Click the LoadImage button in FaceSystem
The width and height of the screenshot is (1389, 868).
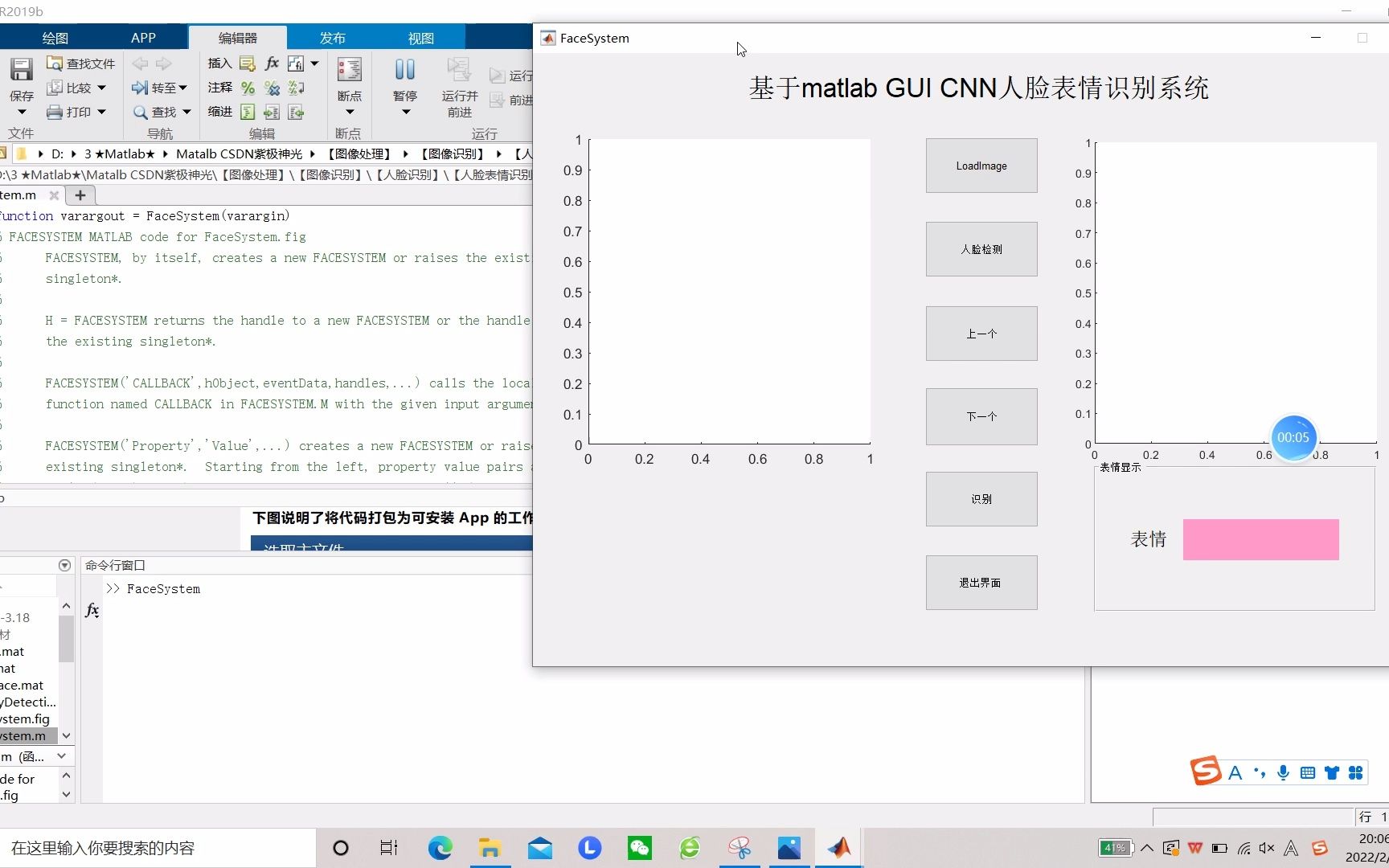981,166
